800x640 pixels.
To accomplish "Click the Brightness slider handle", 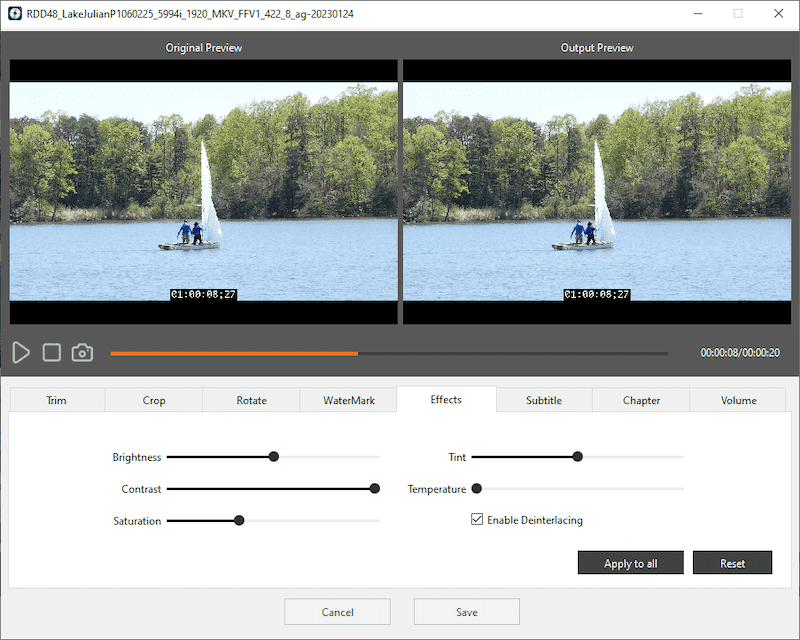I will click(273, 457).
